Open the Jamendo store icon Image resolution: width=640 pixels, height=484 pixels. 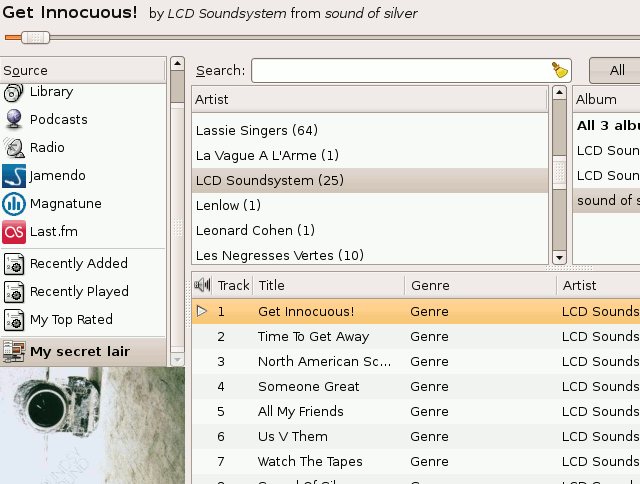(14, 176)
